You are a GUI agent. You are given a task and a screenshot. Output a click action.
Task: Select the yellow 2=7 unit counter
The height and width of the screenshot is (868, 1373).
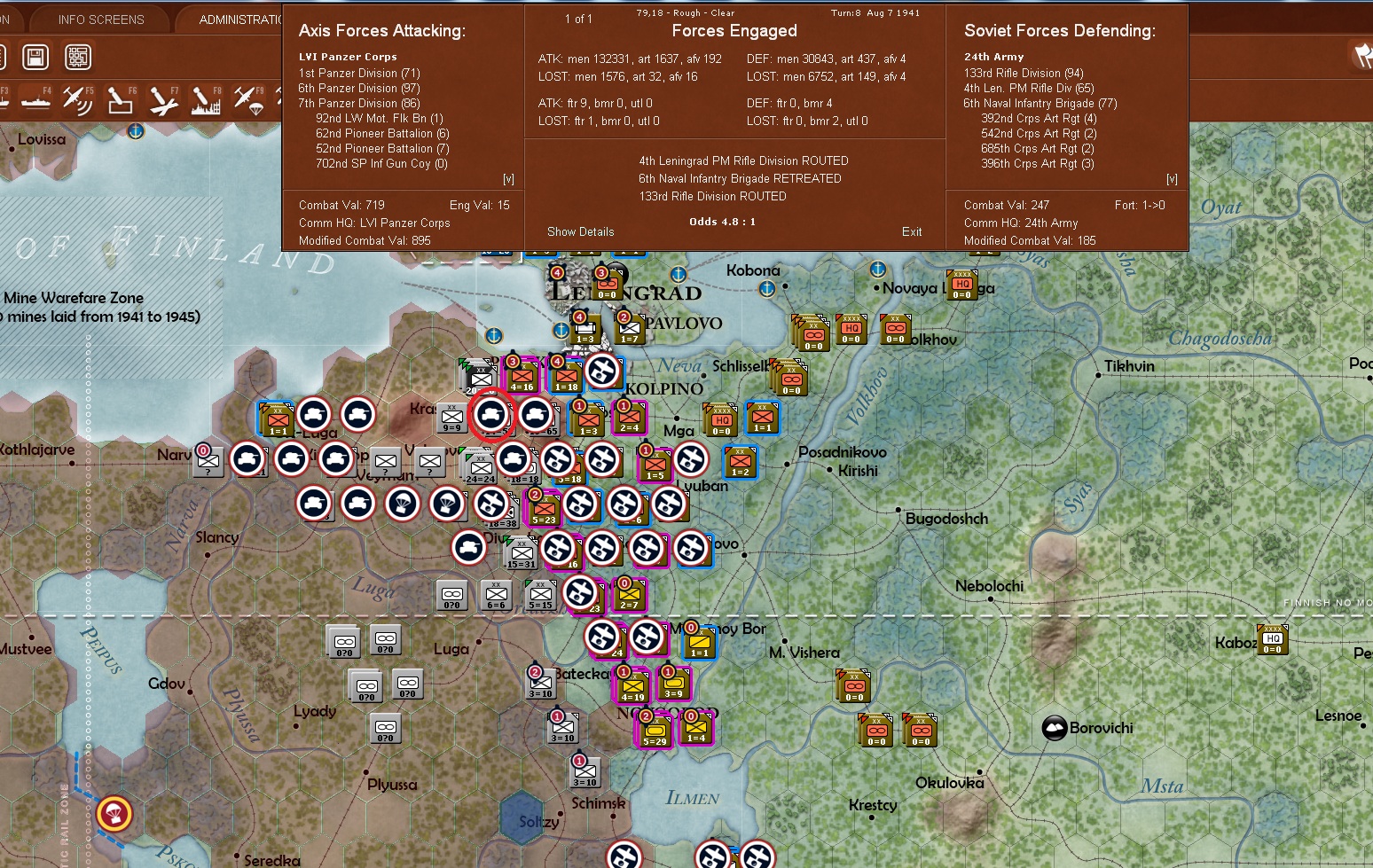pos(630,596)
